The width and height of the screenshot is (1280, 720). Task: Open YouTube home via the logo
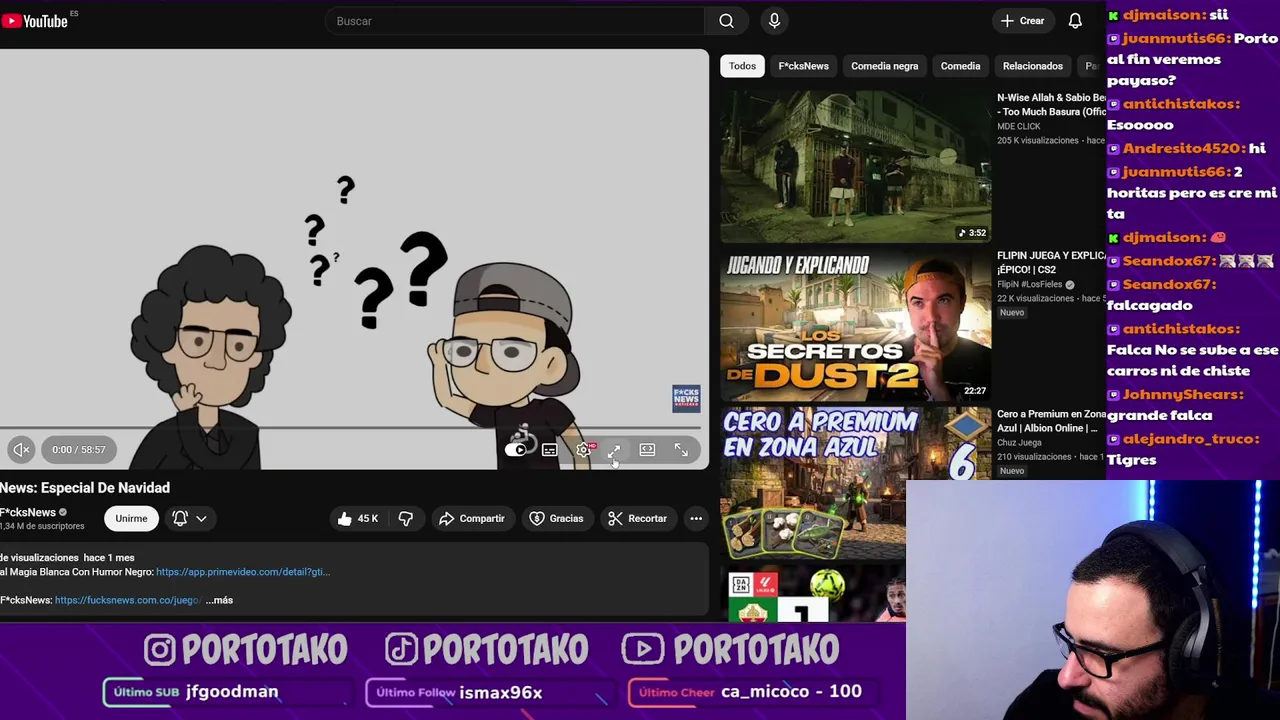(36, 20)
